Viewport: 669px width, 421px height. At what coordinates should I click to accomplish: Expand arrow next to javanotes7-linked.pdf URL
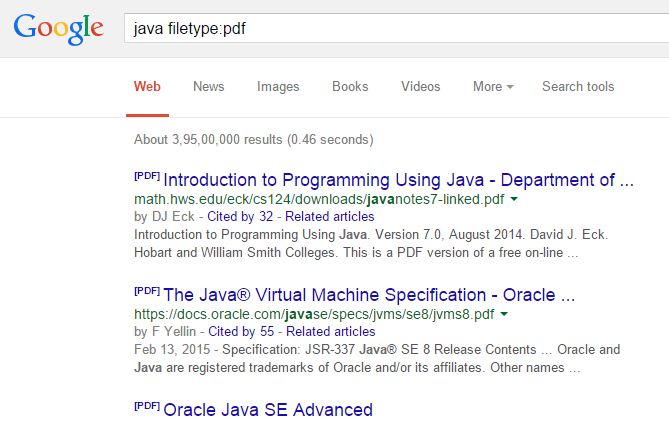(x=515, y=199)
